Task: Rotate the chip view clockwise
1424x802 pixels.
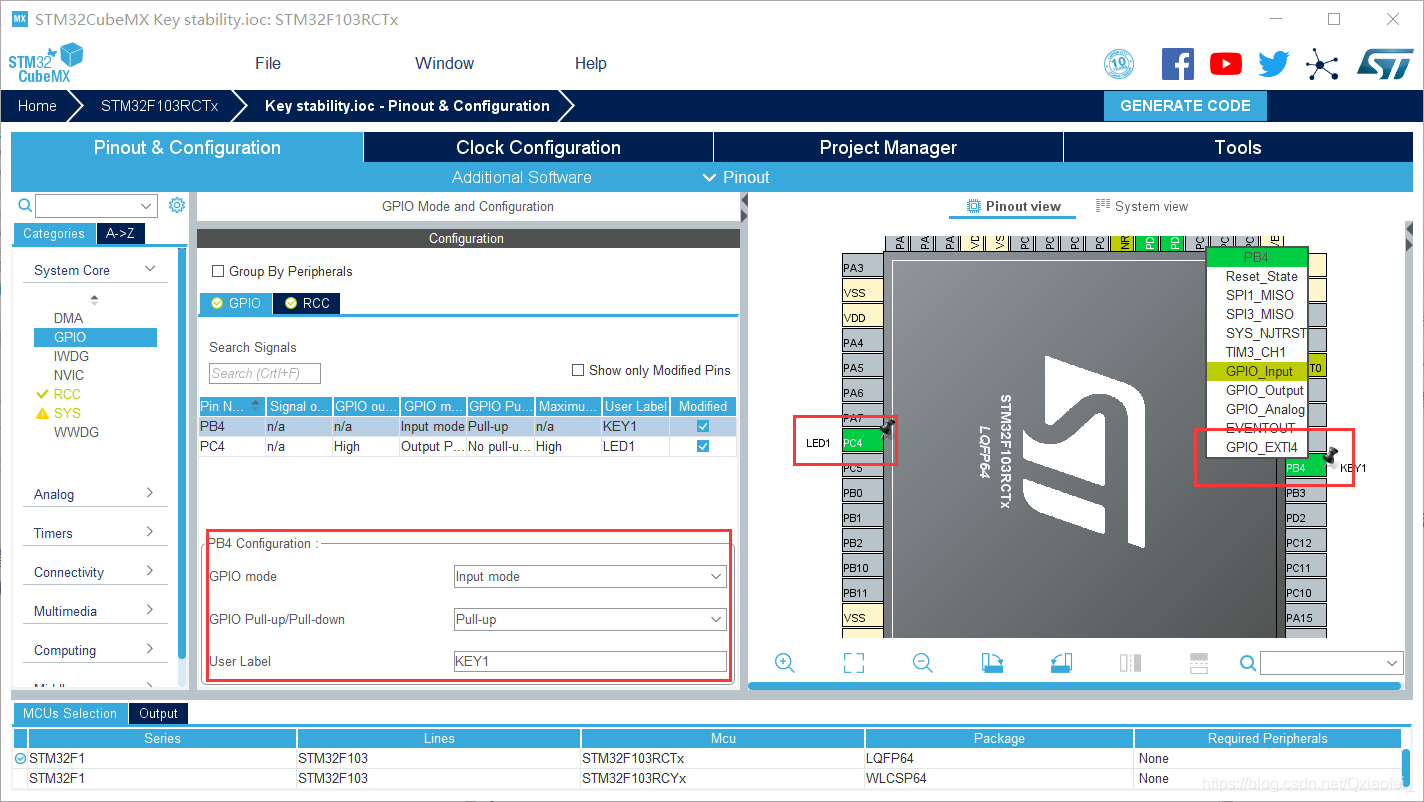Action: tap(992, 662)
